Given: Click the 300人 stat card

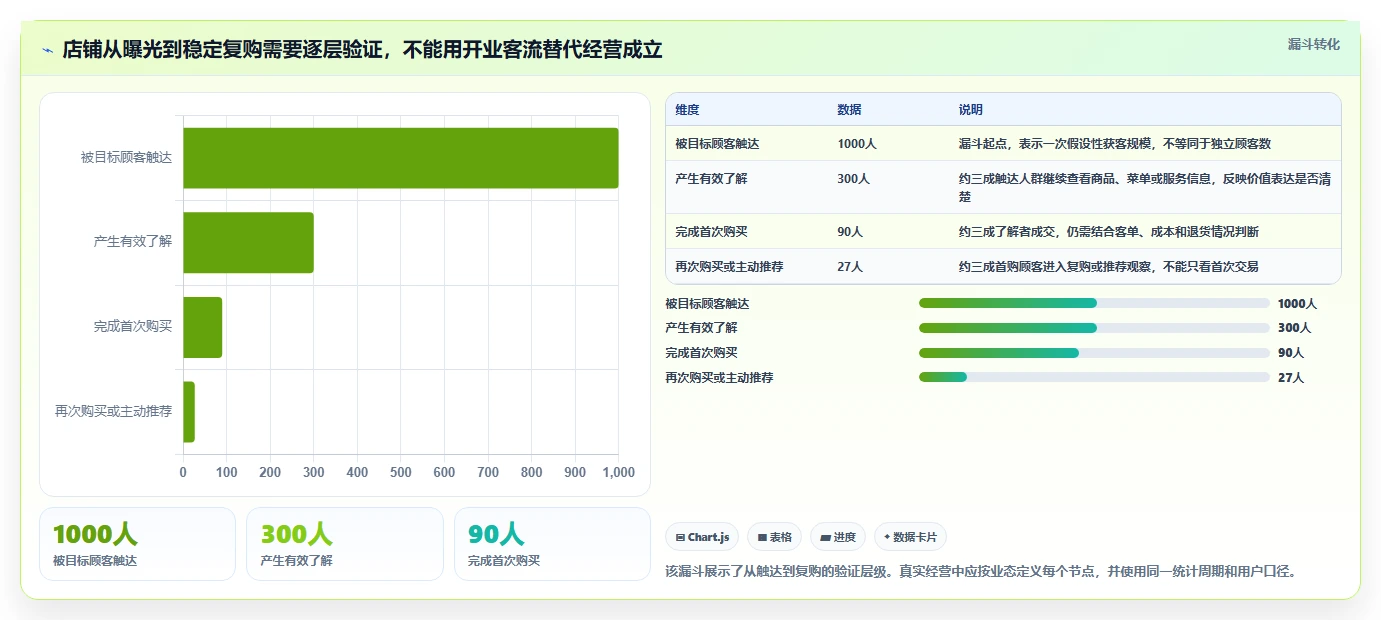Looking at the screenshot, I should point(345,544).
